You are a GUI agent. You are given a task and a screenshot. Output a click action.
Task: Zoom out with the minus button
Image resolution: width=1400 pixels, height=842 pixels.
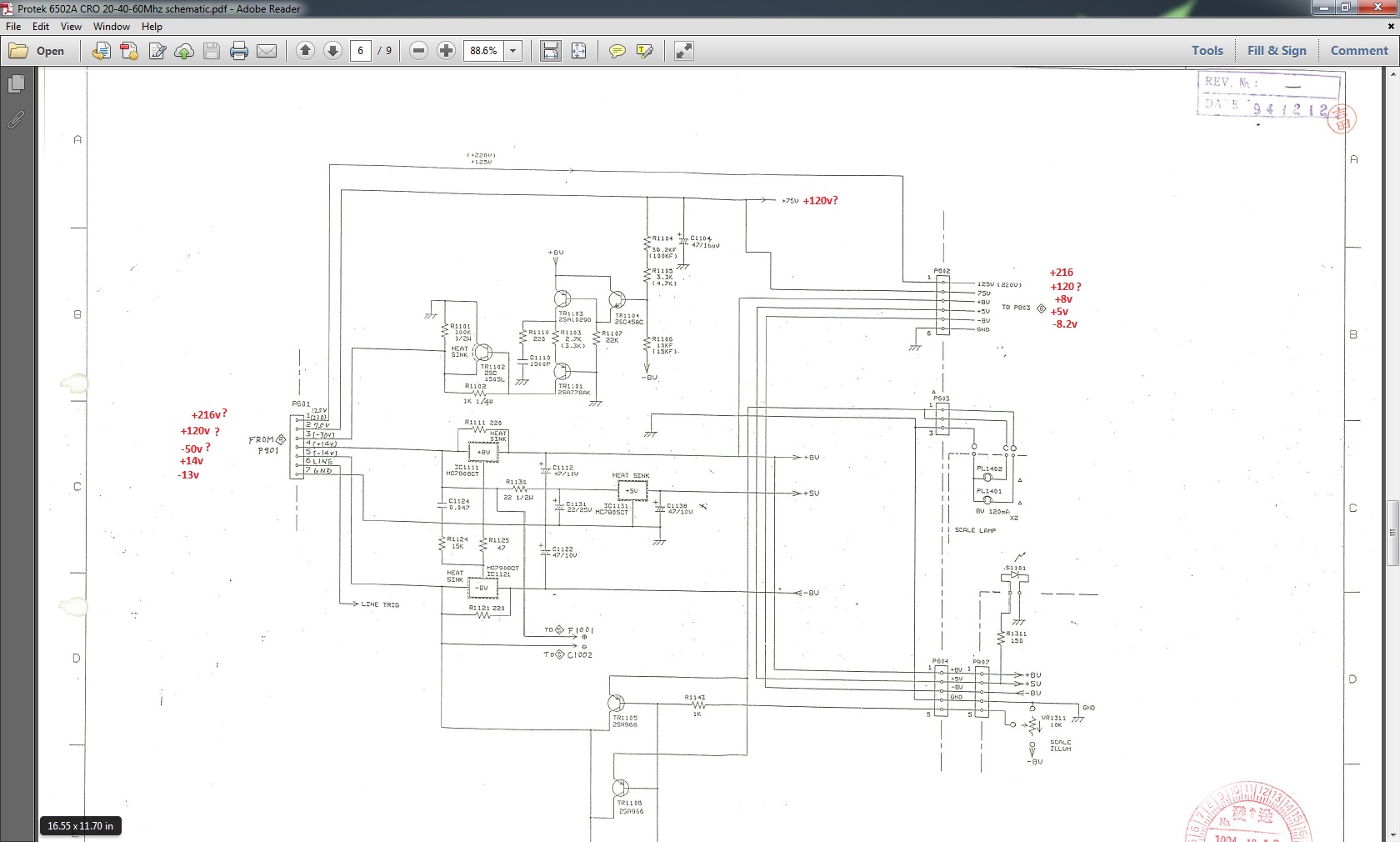pyautogui.click(x=419, y=51)
